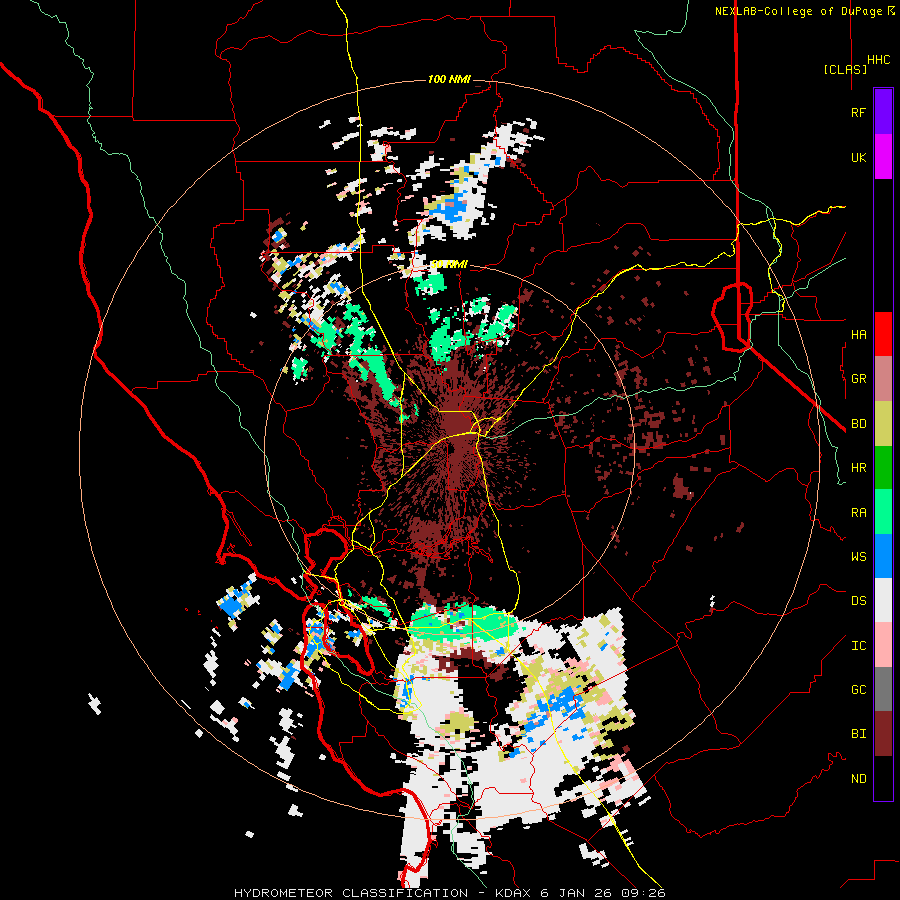
Task: Click the DS white legend swatch
Action: click(883, 601)
